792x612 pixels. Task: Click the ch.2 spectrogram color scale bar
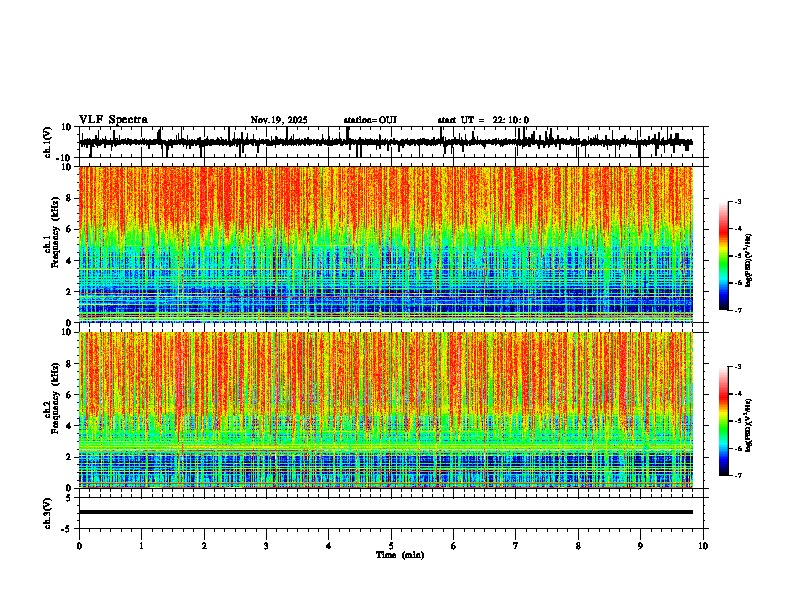point(724,421)
